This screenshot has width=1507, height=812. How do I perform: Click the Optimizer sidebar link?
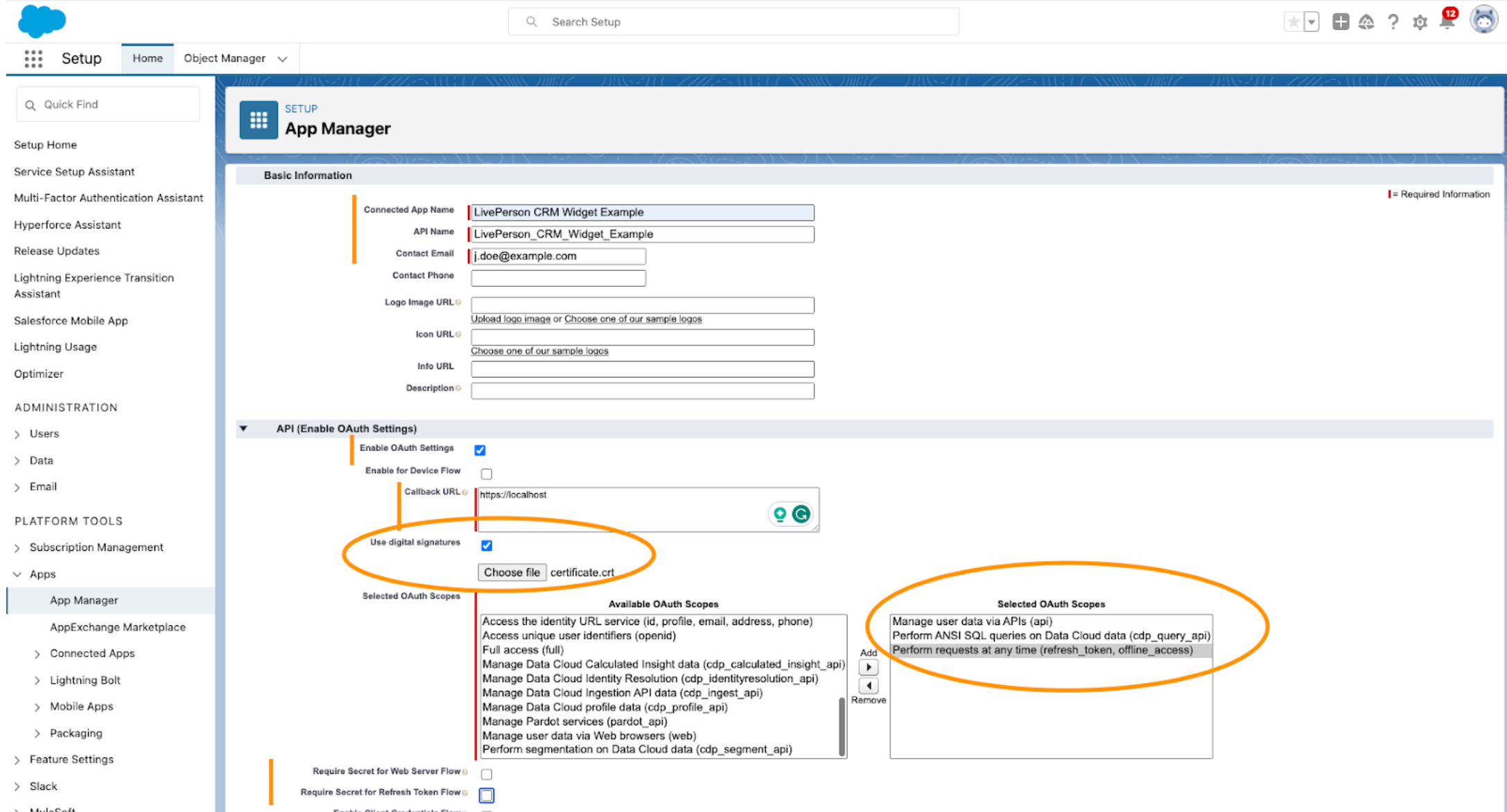pyautogui.click(x=39, y=373)
